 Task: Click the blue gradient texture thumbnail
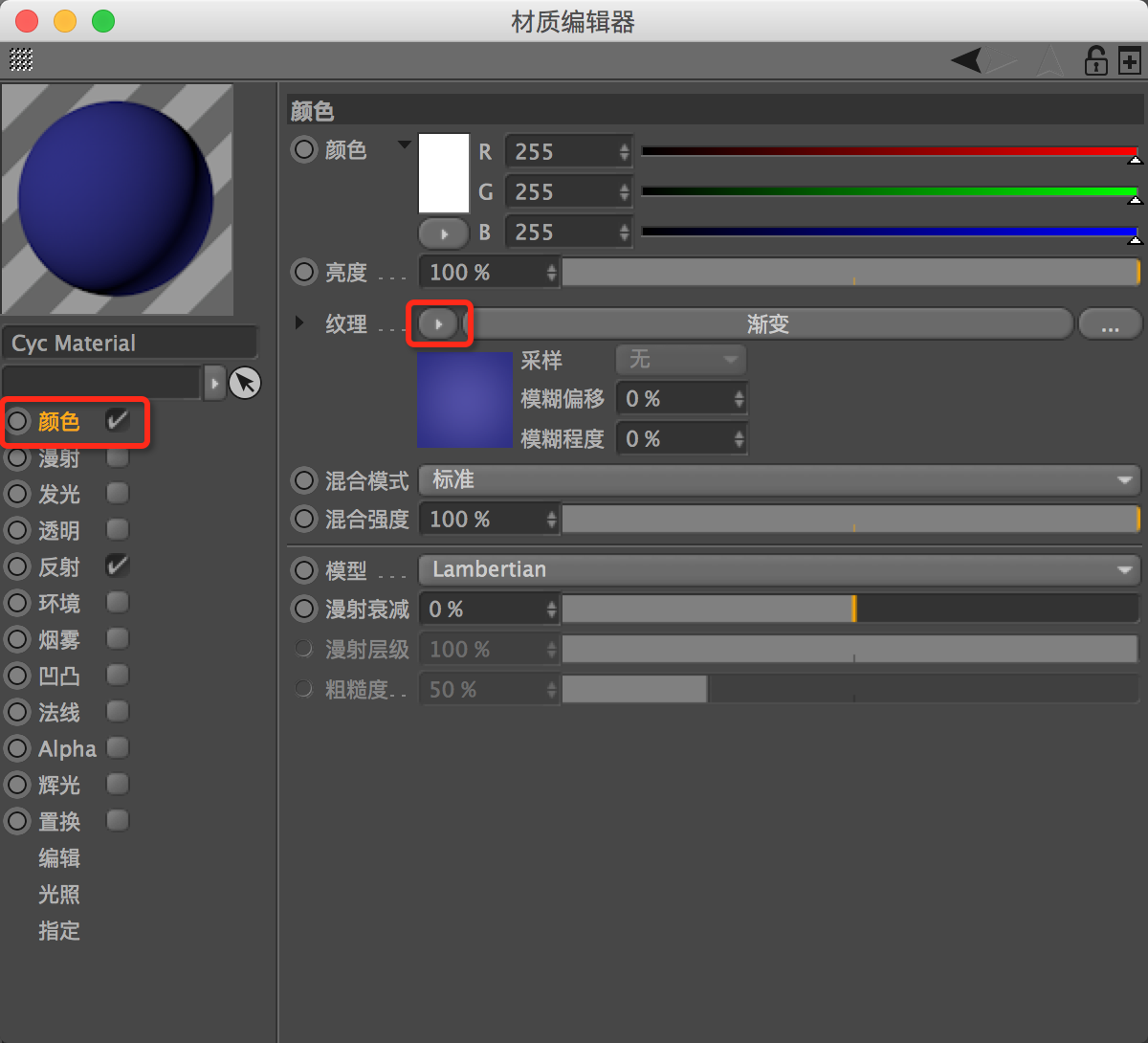tap(465, 399)
